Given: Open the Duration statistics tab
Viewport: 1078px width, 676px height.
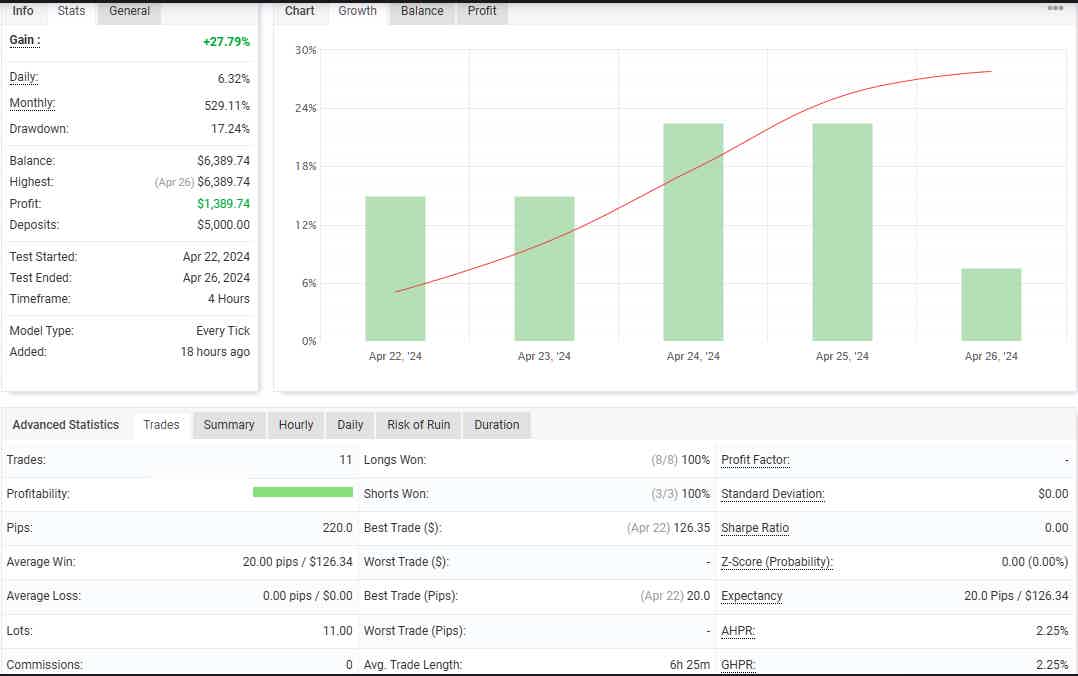Looking at the screenshot, I should tap(496, 425).
